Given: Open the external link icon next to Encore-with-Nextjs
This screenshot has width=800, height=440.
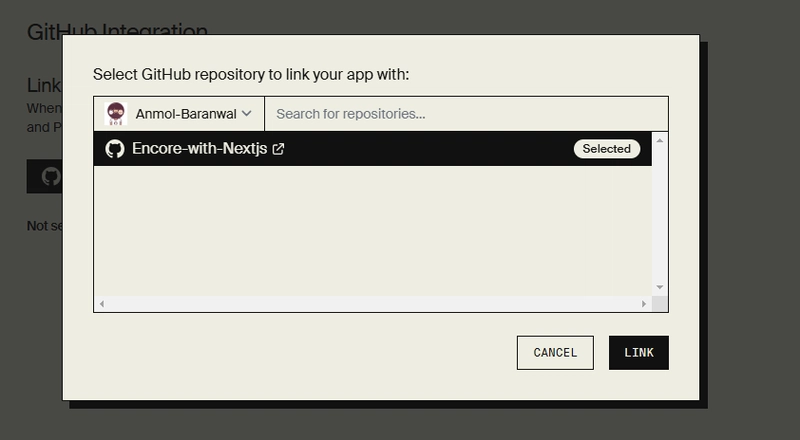Looking at the screenshot, I should (x=278, y=149).
